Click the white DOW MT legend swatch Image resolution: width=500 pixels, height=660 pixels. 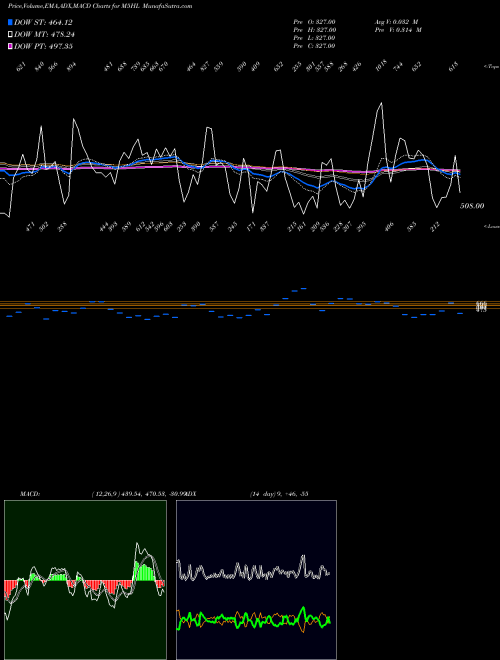click(x=10, y=34)
